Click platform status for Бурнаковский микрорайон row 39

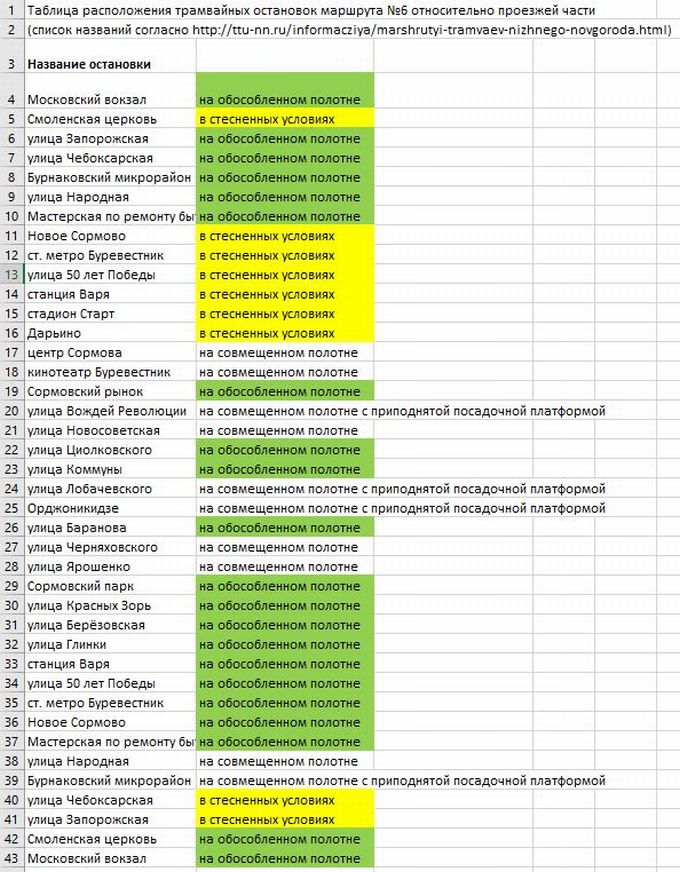point(402,780)
